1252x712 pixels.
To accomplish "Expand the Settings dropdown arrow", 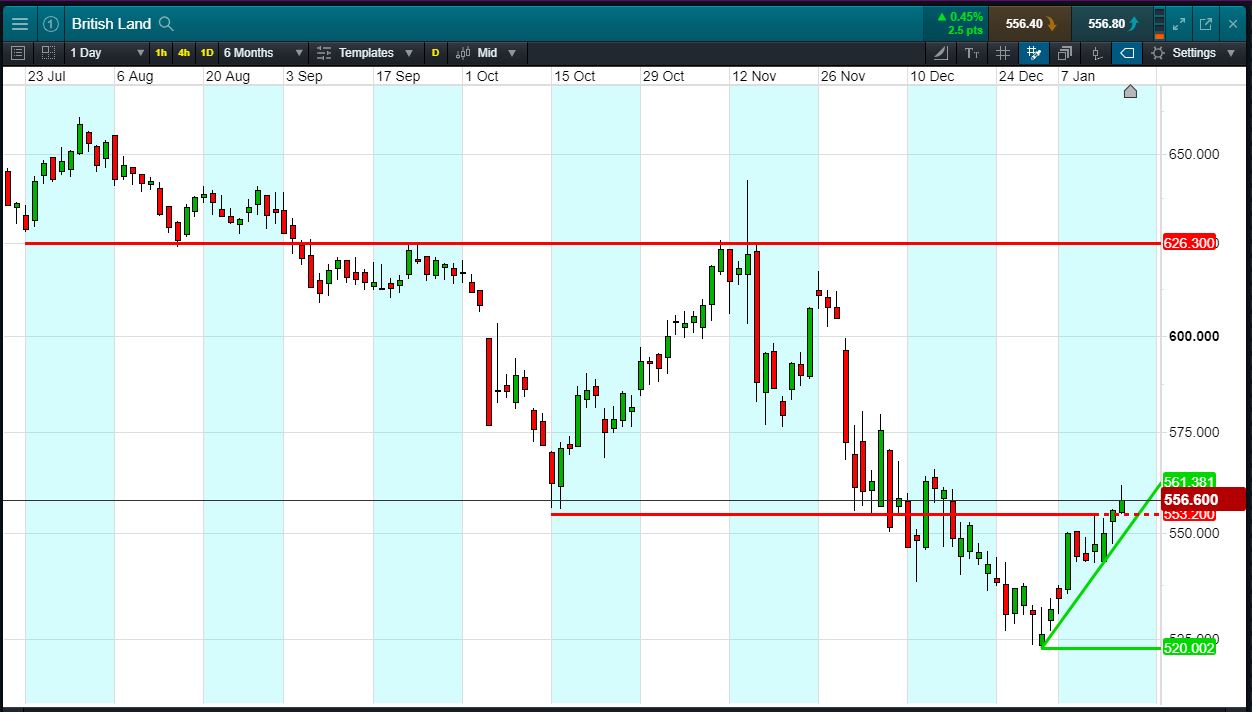I will (x=1233, y=53).
